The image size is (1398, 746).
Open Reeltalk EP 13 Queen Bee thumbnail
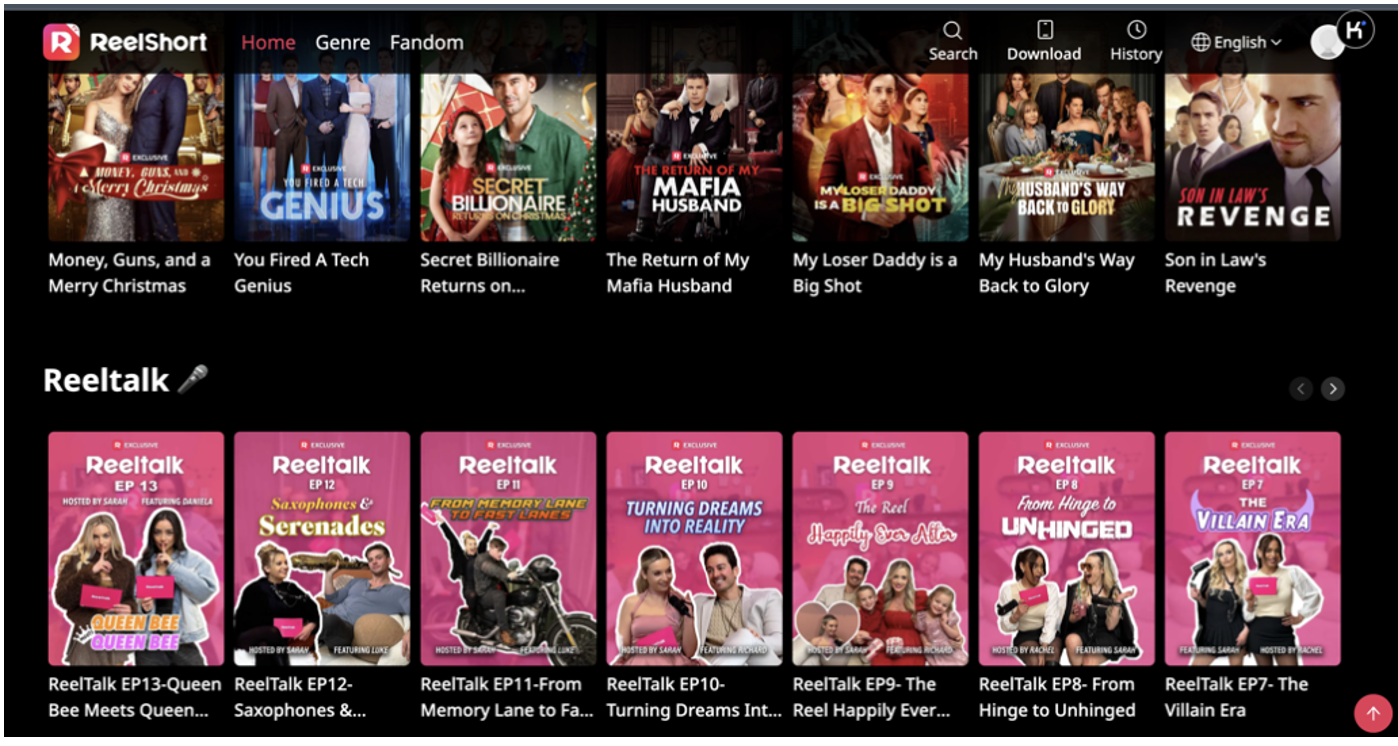(x=136, y=548)
